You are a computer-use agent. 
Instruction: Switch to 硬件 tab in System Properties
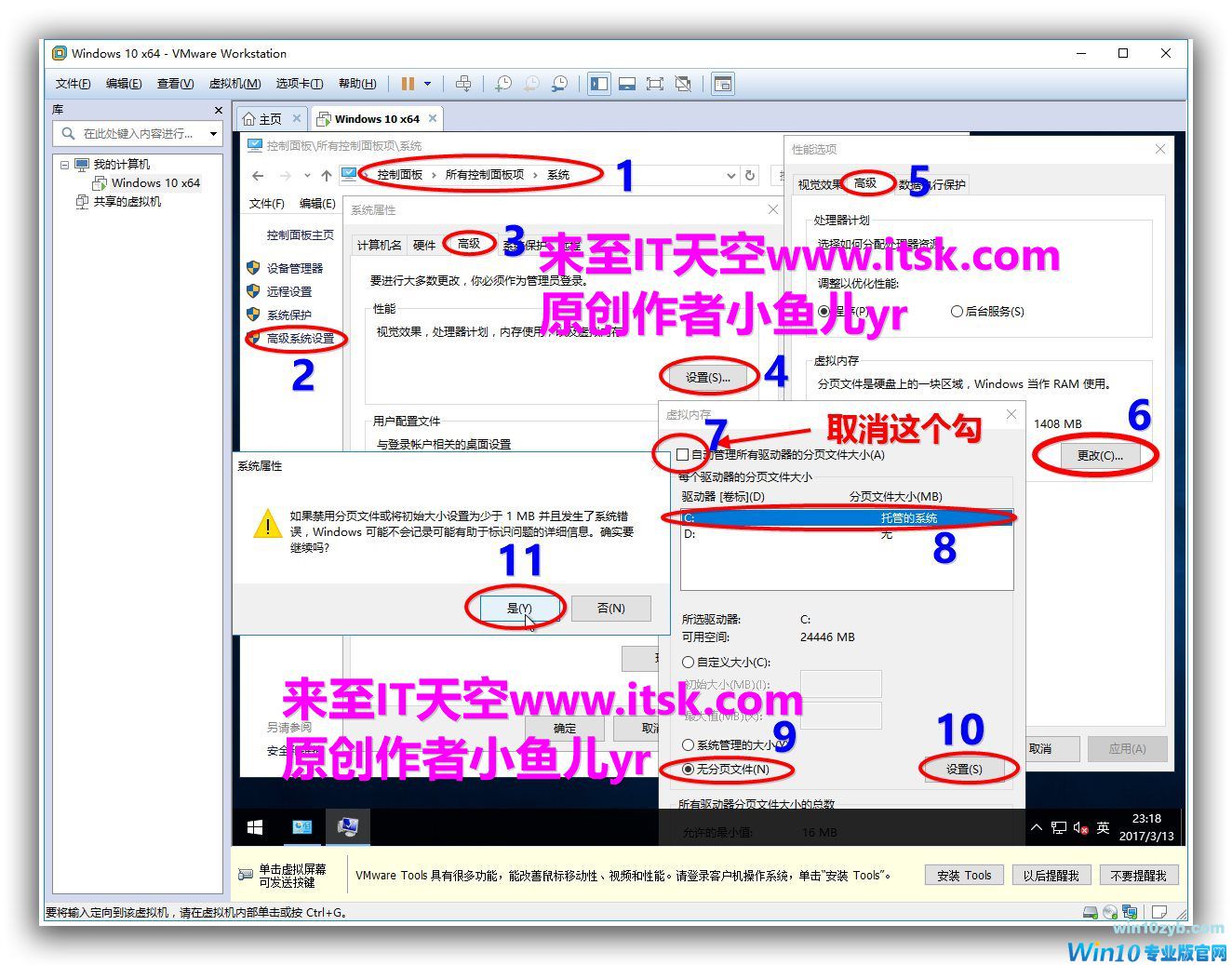[424, 245]
